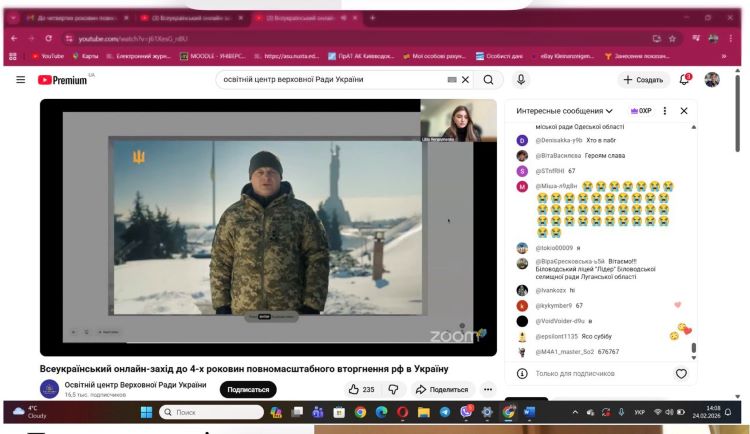
Task: Open Telegram from the taskbar
Action: click(x=445, y=412)
